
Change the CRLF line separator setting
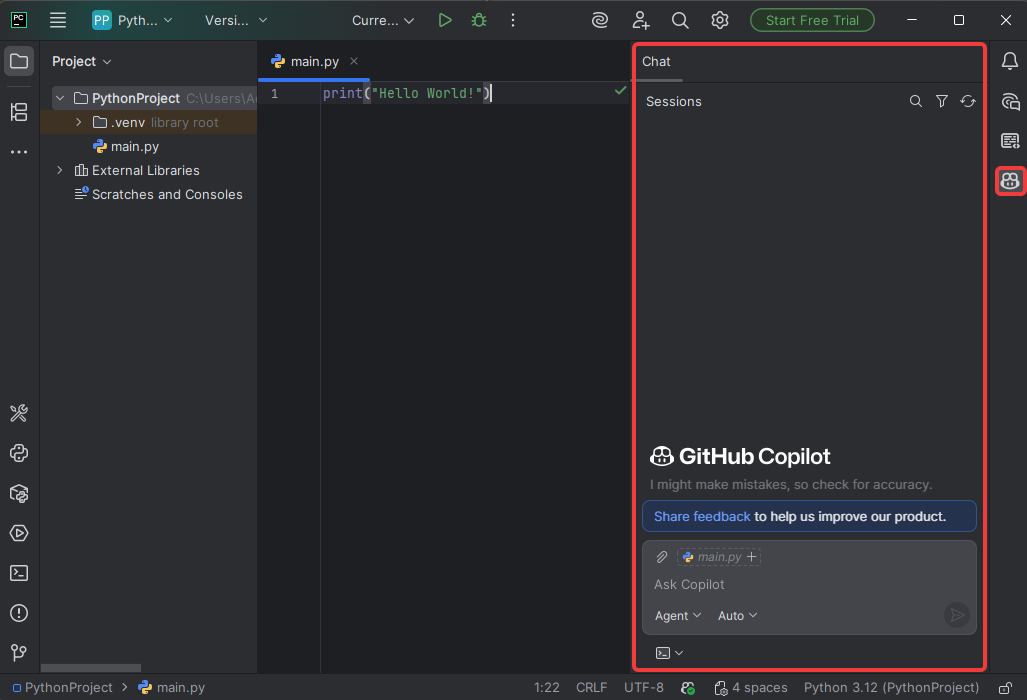(x=591, y=688)
